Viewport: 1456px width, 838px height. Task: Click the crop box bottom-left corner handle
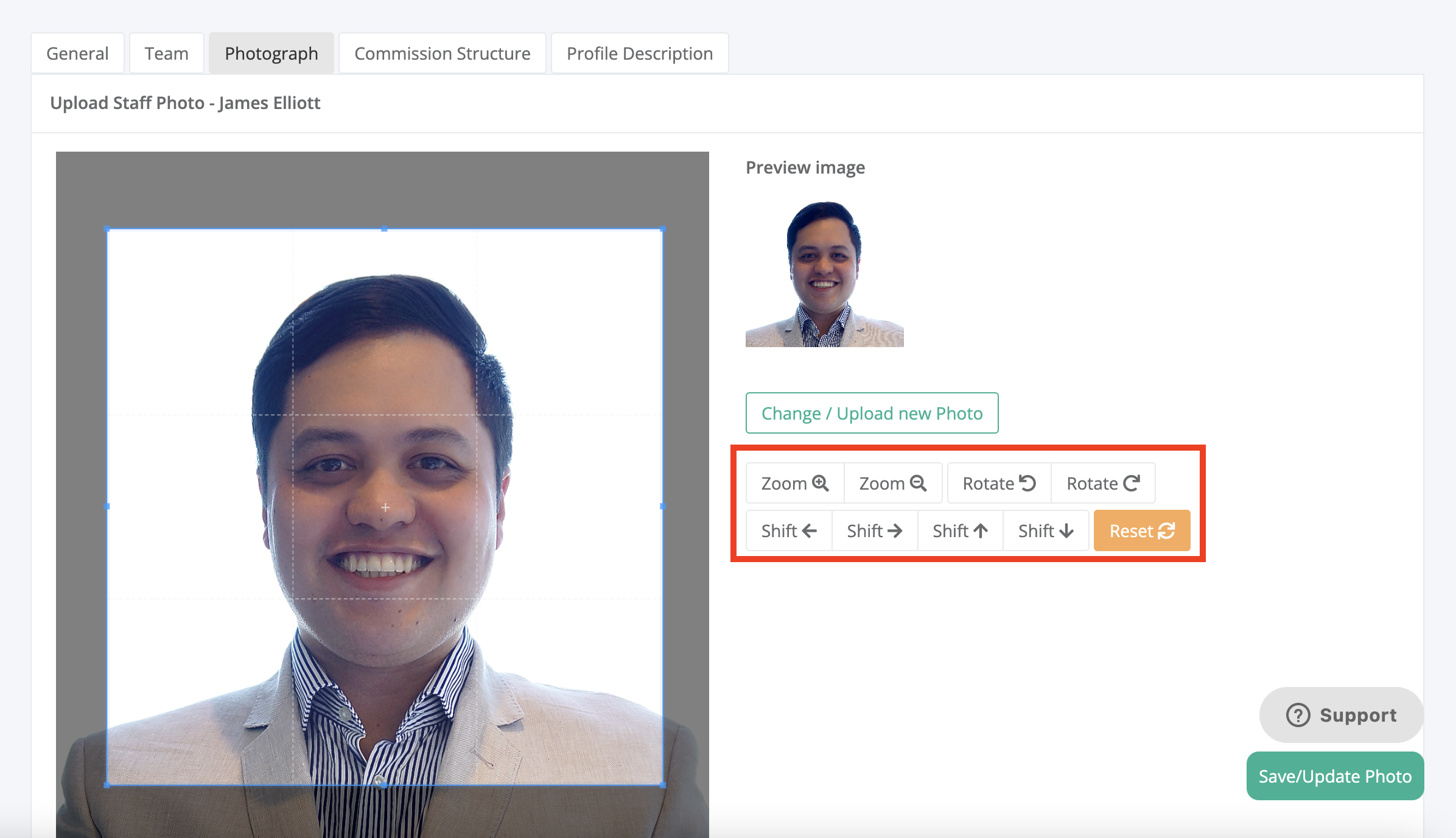(108, 785)
